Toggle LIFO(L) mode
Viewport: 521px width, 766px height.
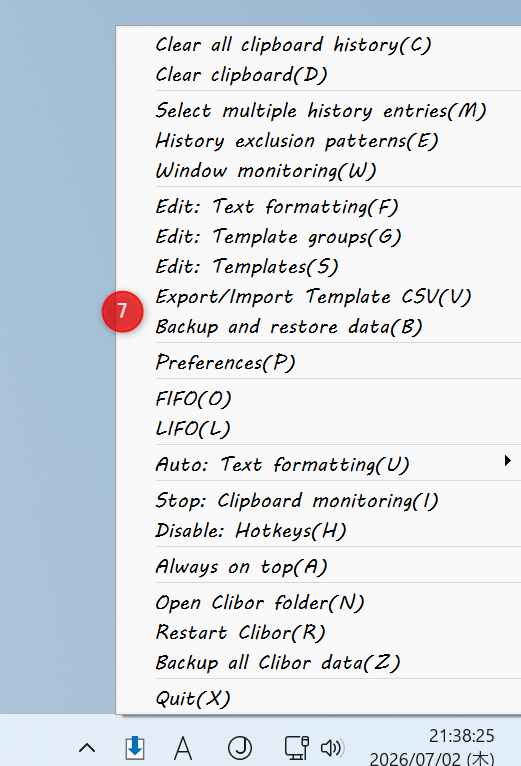[319, 428]
